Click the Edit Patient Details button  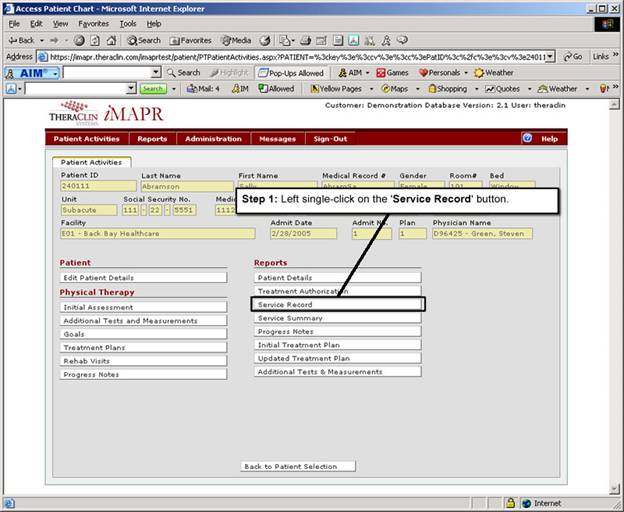pos(143,277)
